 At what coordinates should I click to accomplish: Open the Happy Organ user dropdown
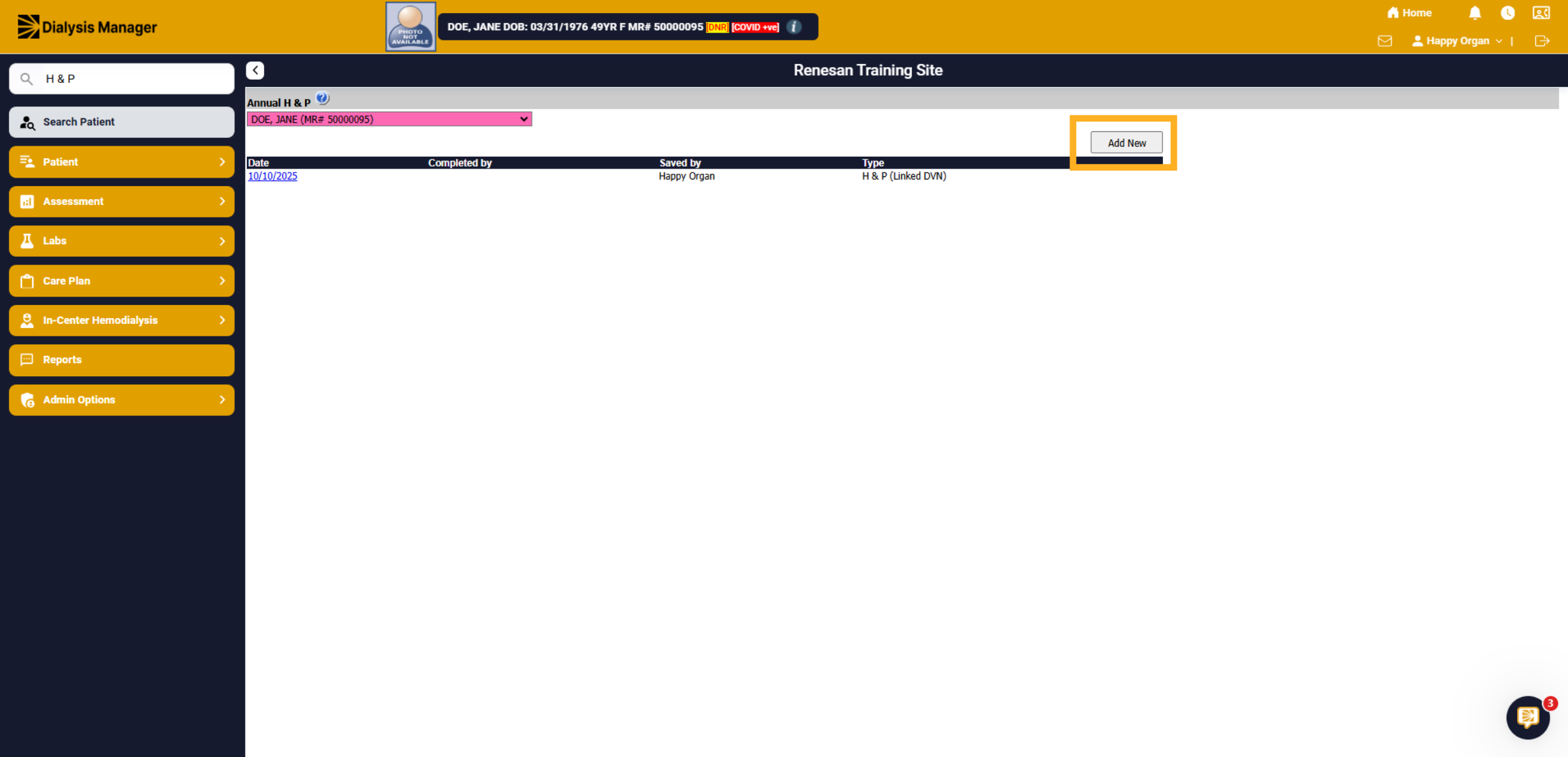pyautogui.click(x=1457, y=41)
